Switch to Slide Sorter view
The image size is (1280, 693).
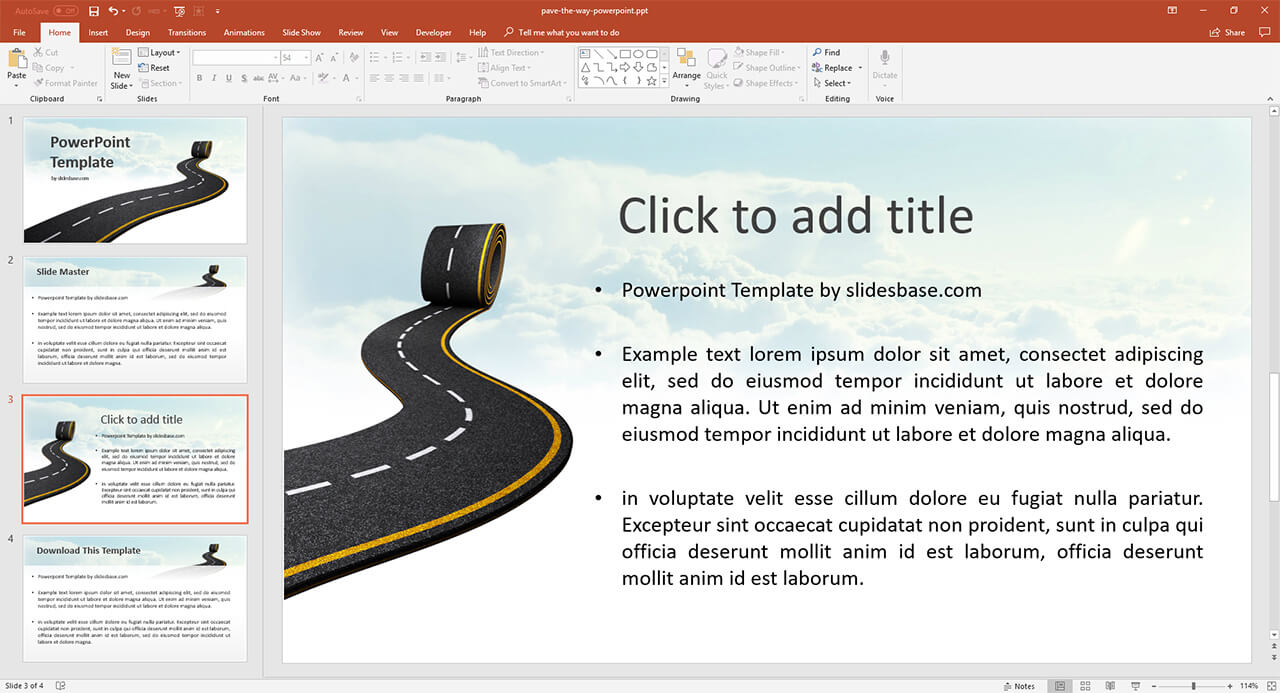(x=1084, y=686)
